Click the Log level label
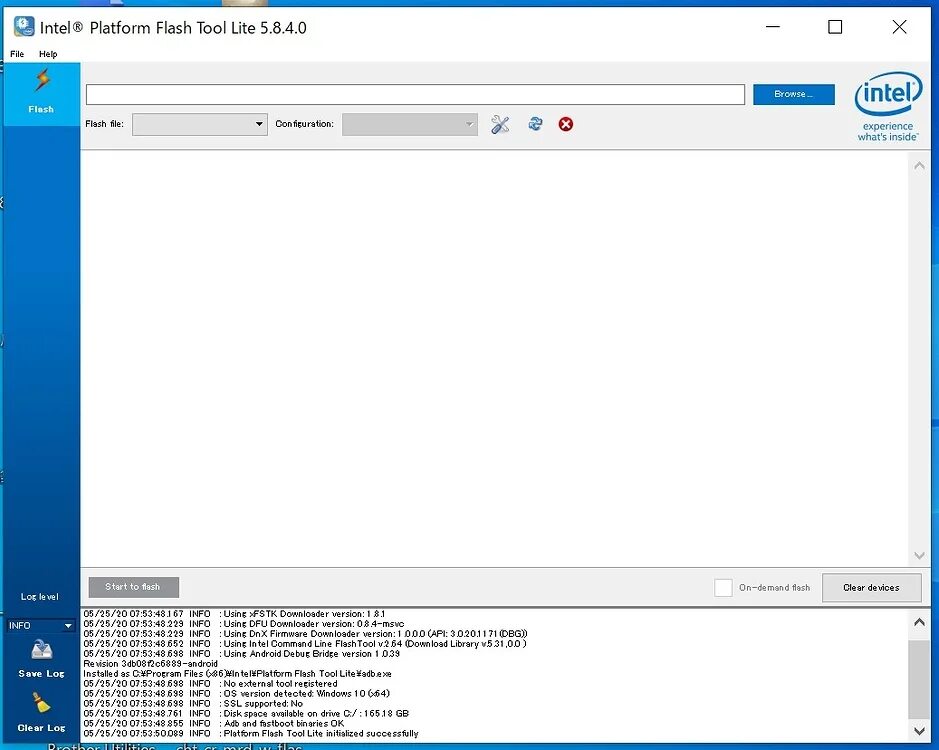 click(x=40, y=597)
